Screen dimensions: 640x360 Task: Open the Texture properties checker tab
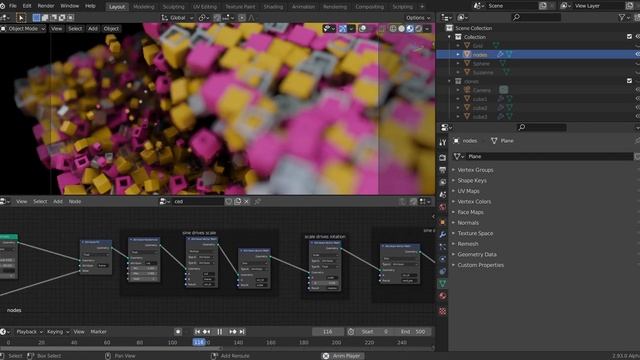click(x=442, y=311)
